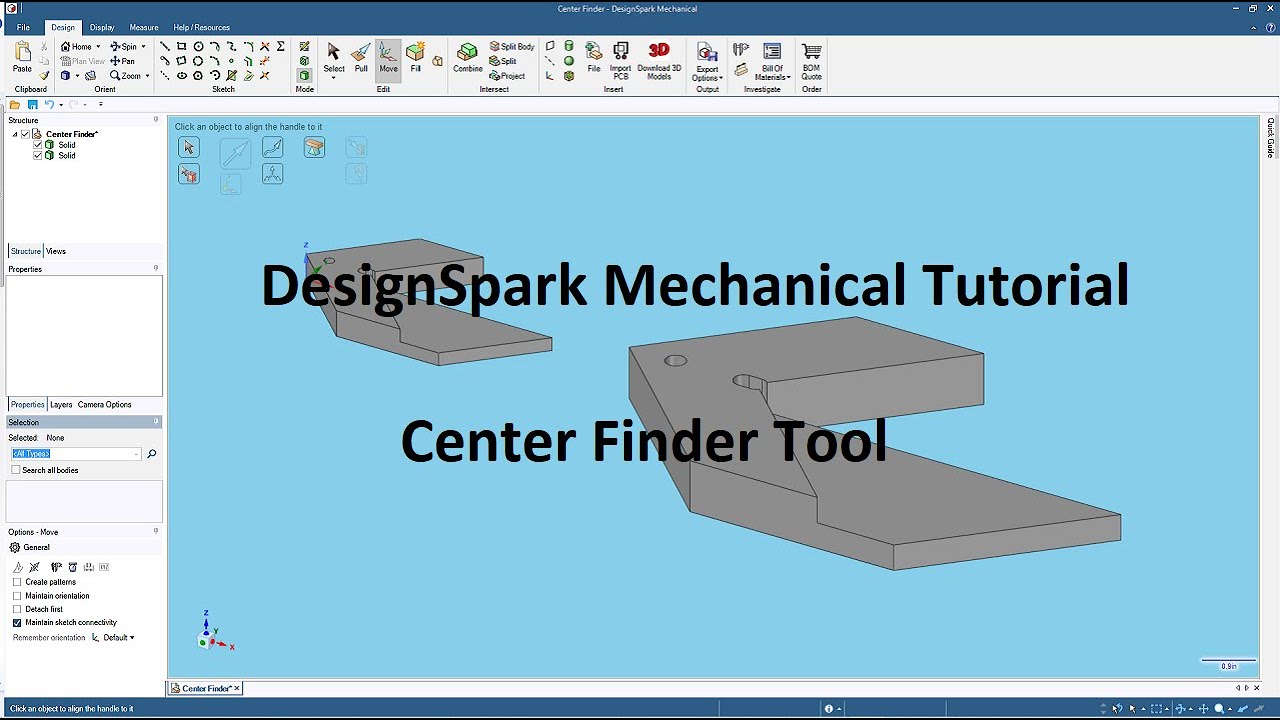Enable Maintain orientation option
This screenshot has width=1280, height=720.
point(17,596)
